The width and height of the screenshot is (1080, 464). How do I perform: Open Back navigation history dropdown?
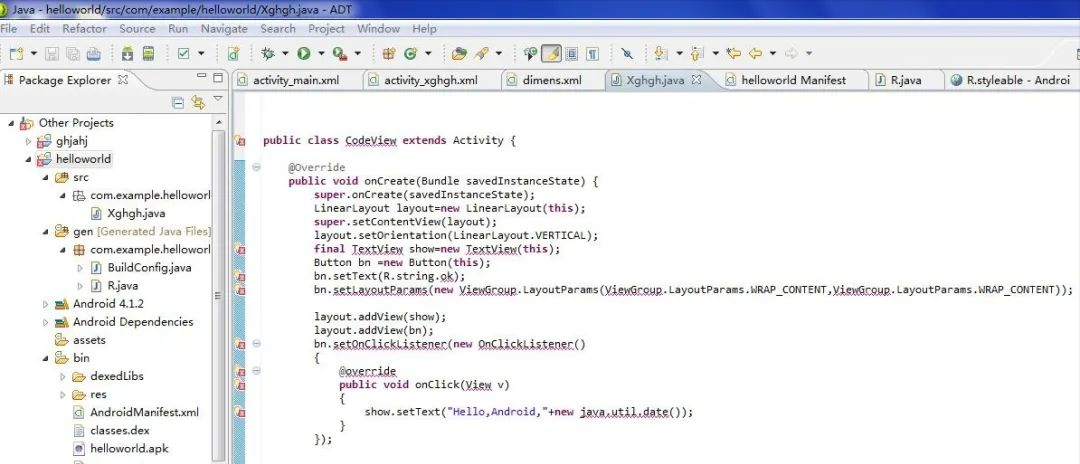coord(773,53)
